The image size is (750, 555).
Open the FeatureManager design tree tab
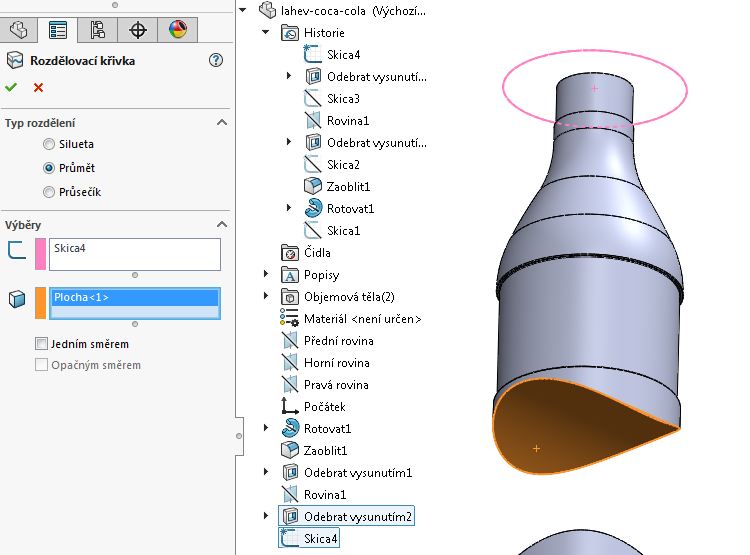(18, 30)
